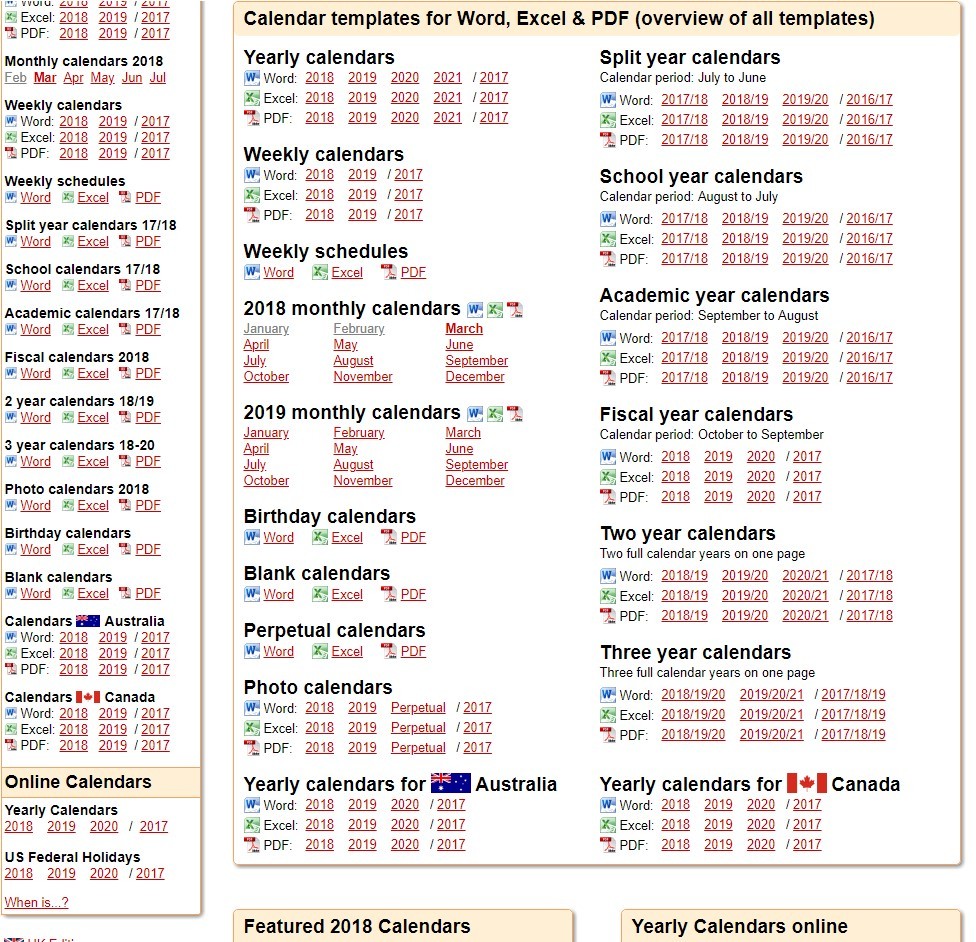Screen dimensions: 976x942
Task: Click Word icon under sidebar Weekly schedules
Action: point(11,197)
